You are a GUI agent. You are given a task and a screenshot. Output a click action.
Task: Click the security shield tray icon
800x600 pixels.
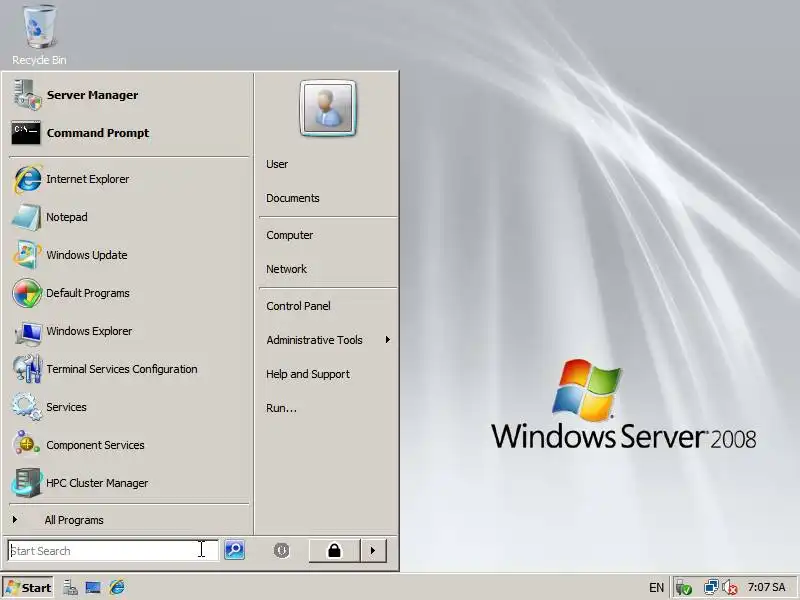click(683, 588)
